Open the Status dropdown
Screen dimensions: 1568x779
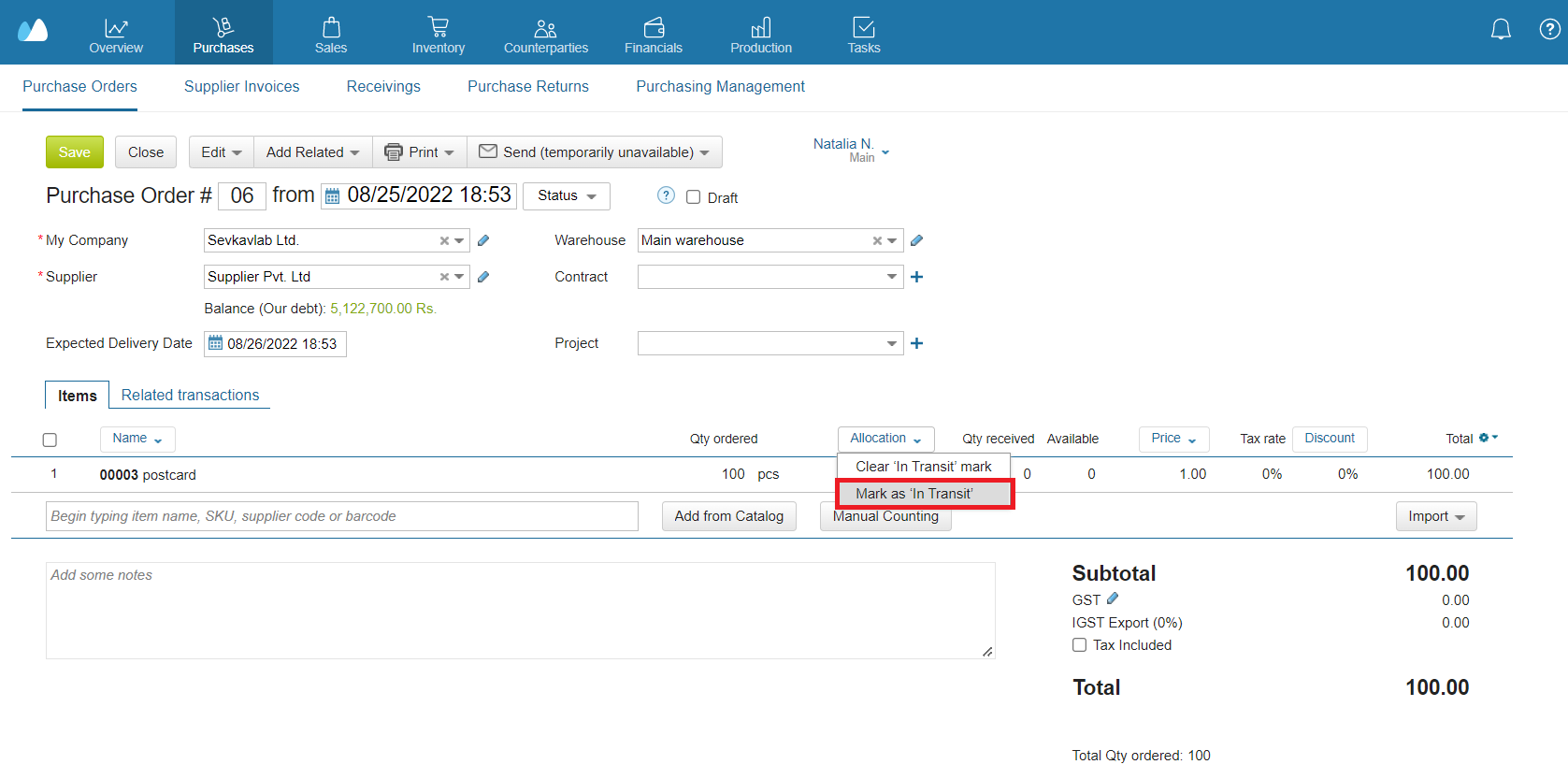pyautogui.click(x=567, y=195)
